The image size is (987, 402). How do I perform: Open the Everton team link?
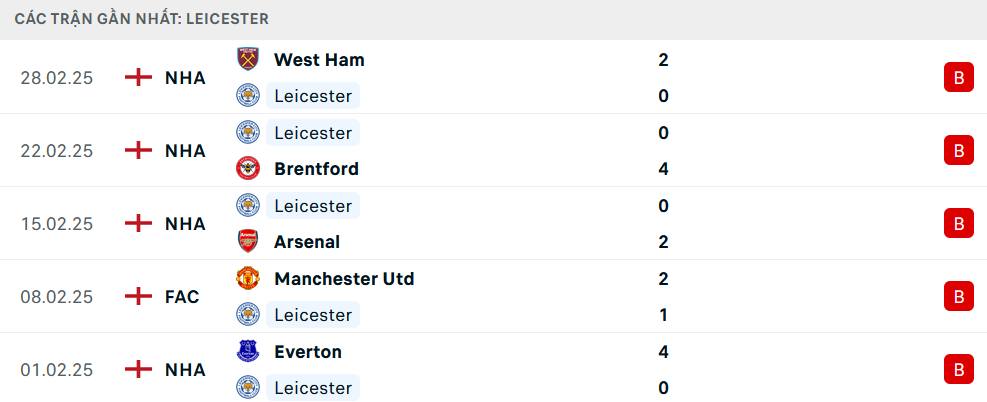308,351
